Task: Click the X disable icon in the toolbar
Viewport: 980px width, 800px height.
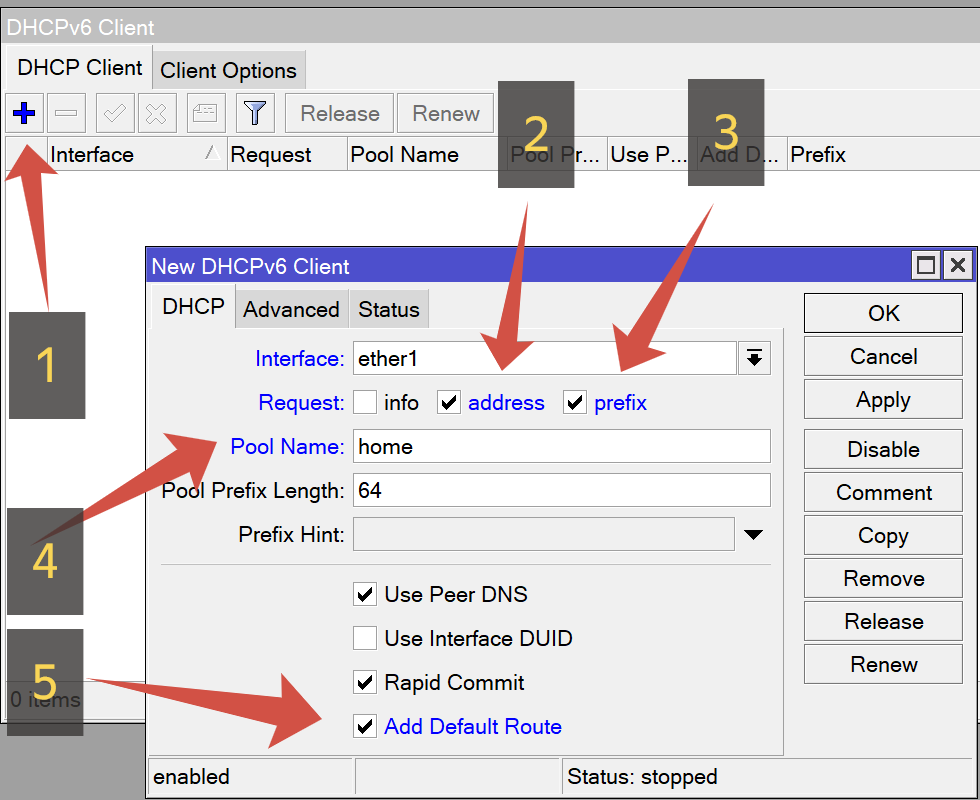Action: pyautogui.click(x=157, y=113)
